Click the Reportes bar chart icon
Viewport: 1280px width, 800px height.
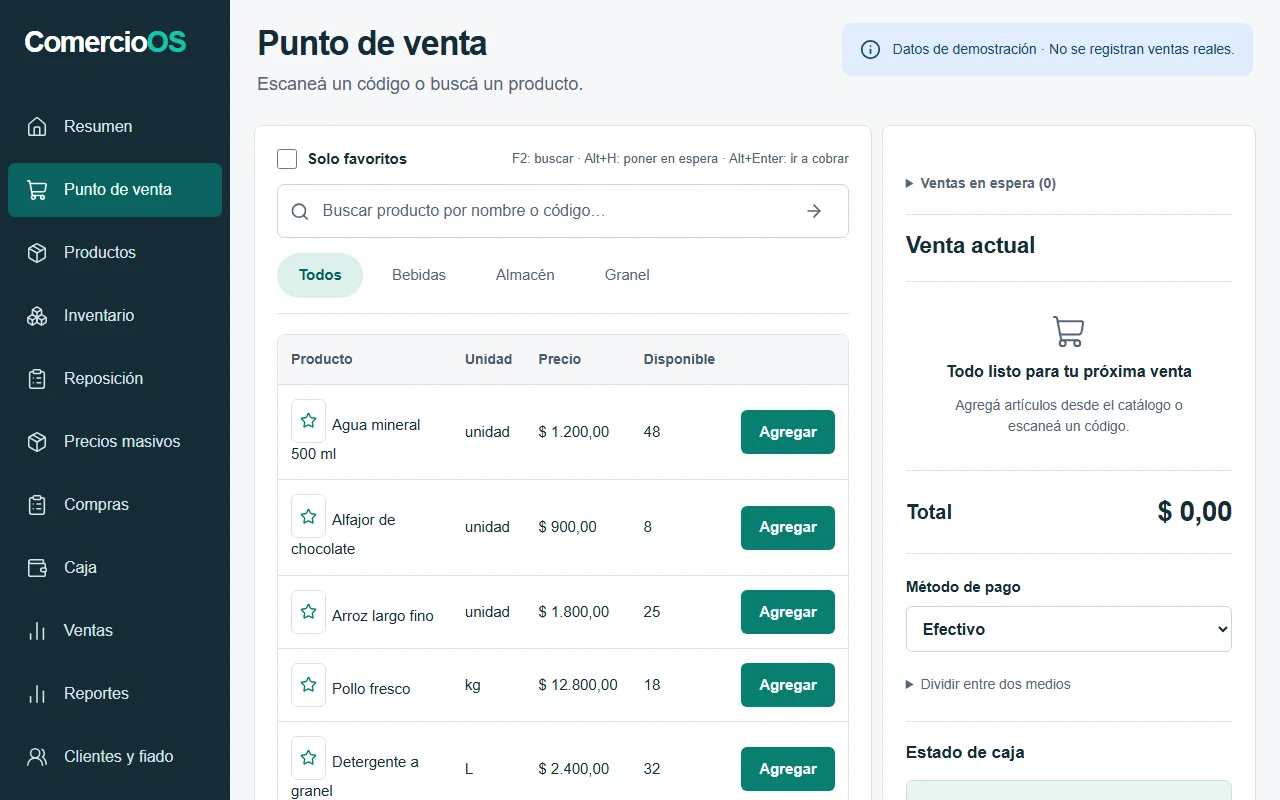coord(37,694)
